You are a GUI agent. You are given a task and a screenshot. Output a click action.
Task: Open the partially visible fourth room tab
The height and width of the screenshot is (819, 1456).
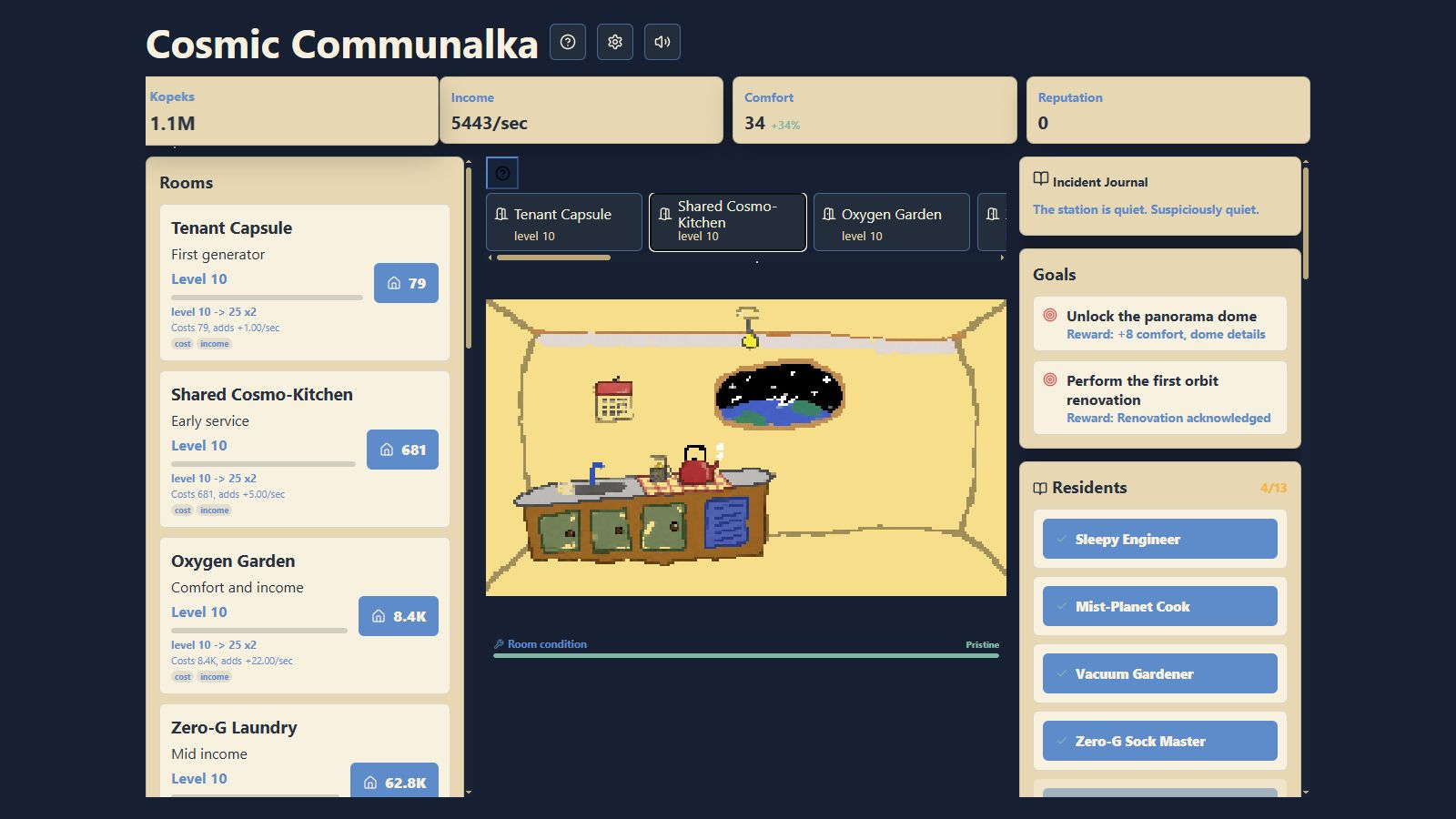click(x=992, y=222)
